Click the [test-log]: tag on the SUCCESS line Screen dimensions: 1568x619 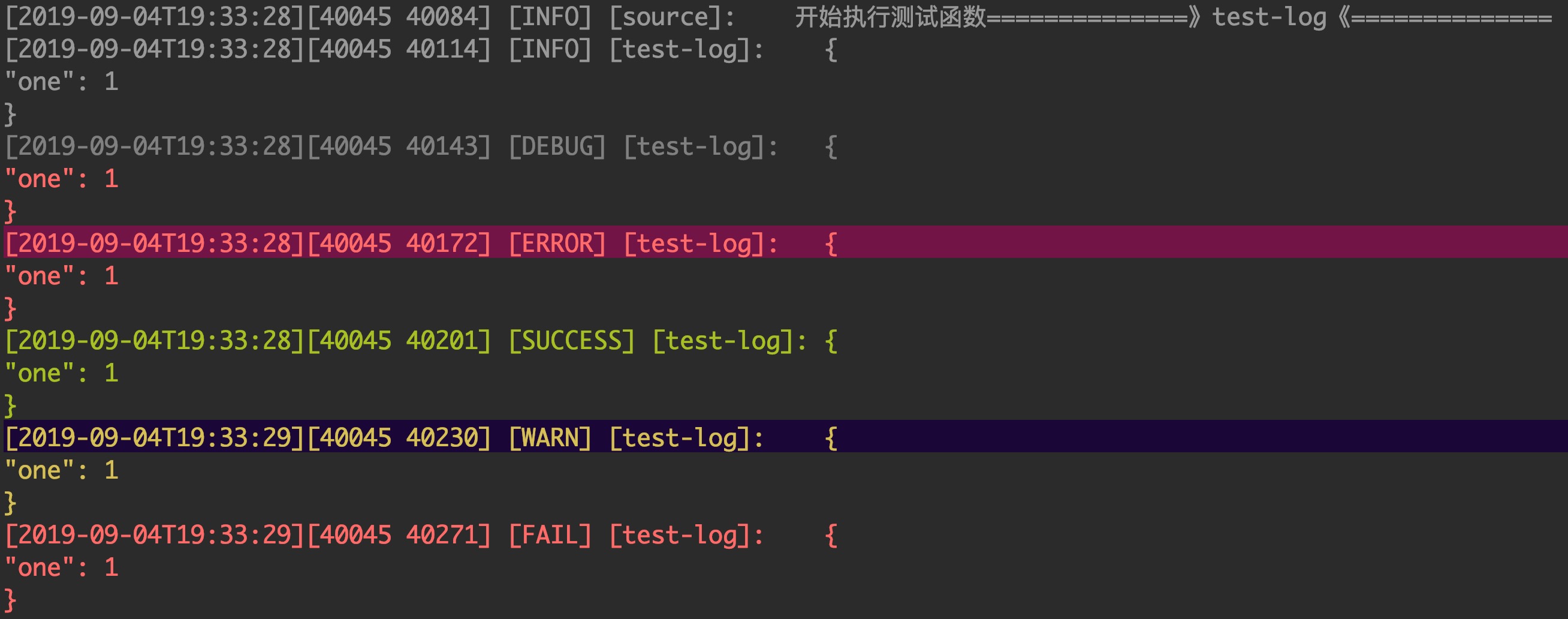pos(729,341)
